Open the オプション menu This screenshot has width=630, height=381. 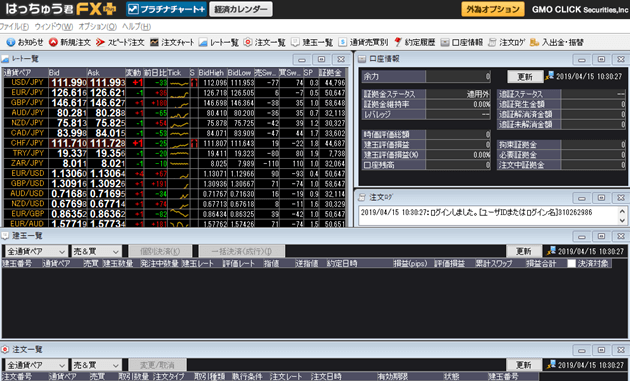pos(97,27)
